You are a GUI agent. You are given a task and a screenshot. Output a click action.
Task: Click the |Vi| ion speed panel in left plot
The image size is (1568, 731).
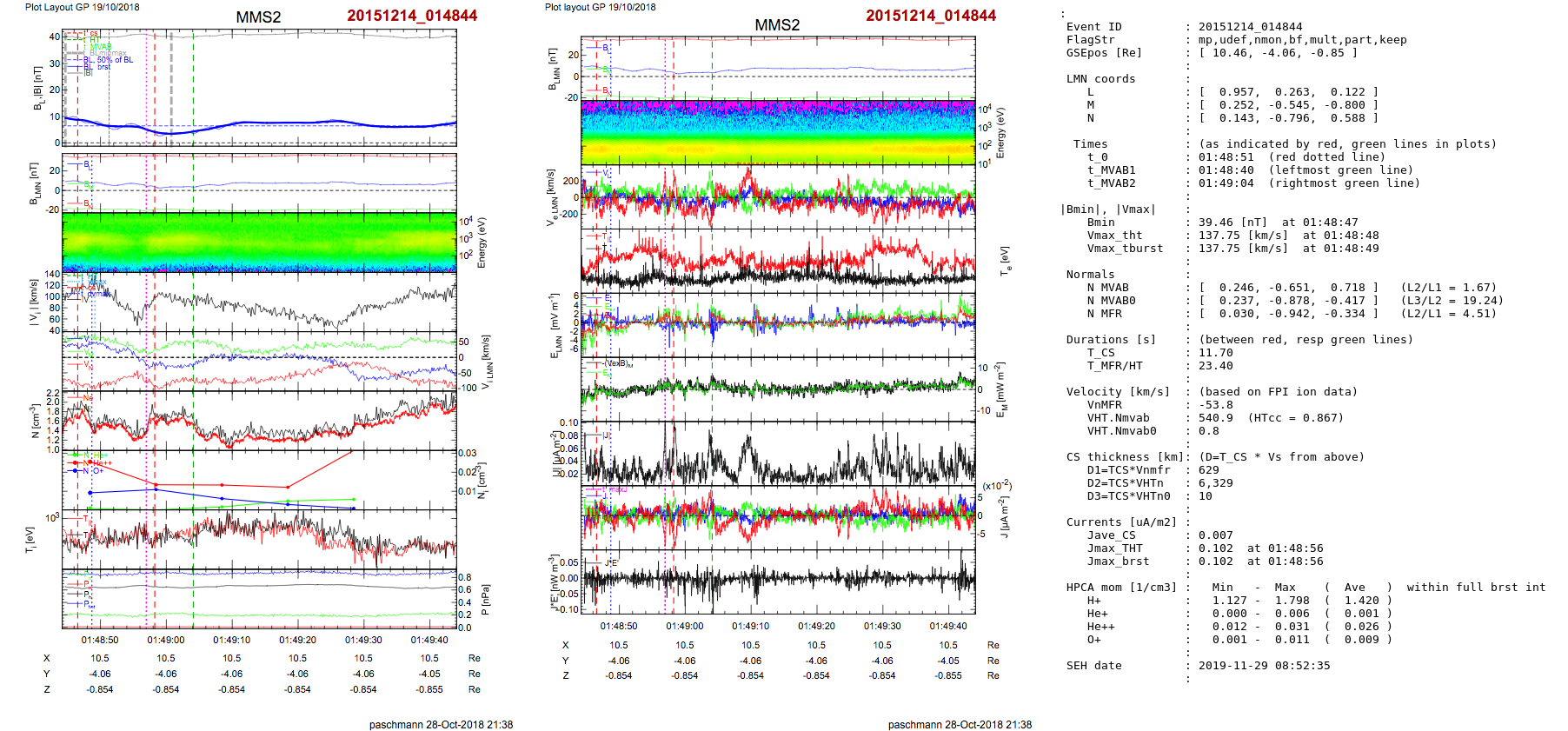pyautogui.click(x=259, y=302)
